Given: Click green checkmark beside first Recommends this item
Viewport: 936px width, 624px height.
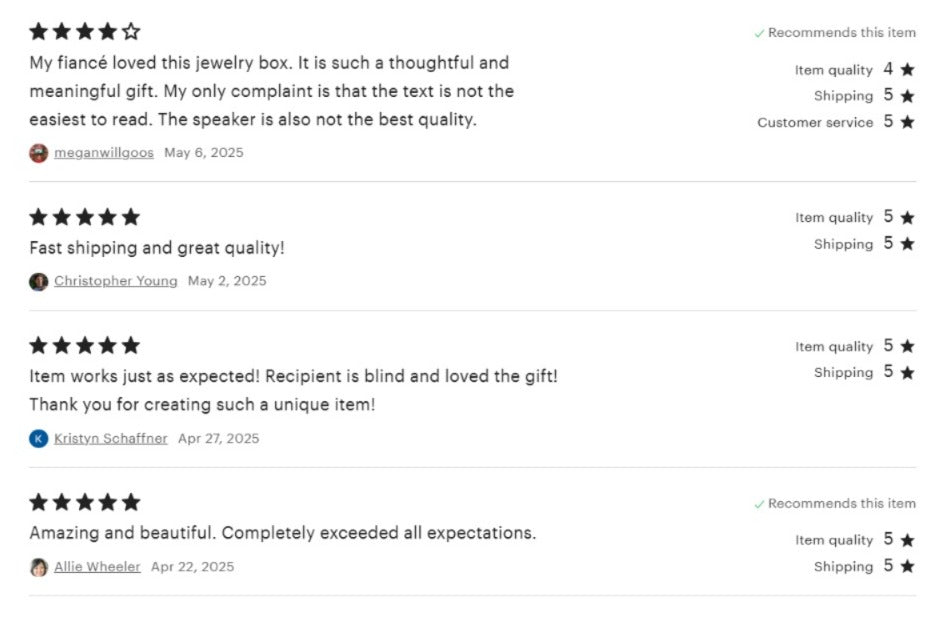Looking at the screenshot, I should coord(759,33).
